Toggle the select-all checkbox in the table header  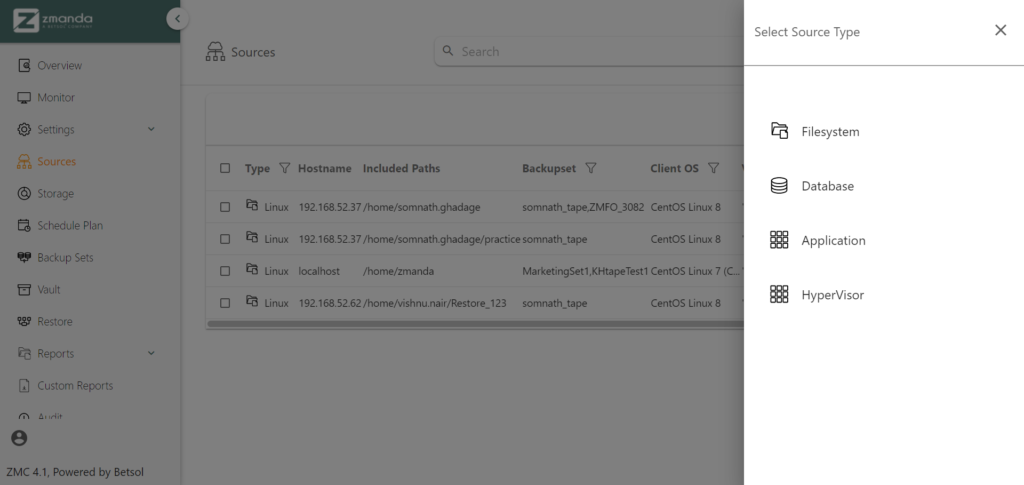[x=225, y=168]
